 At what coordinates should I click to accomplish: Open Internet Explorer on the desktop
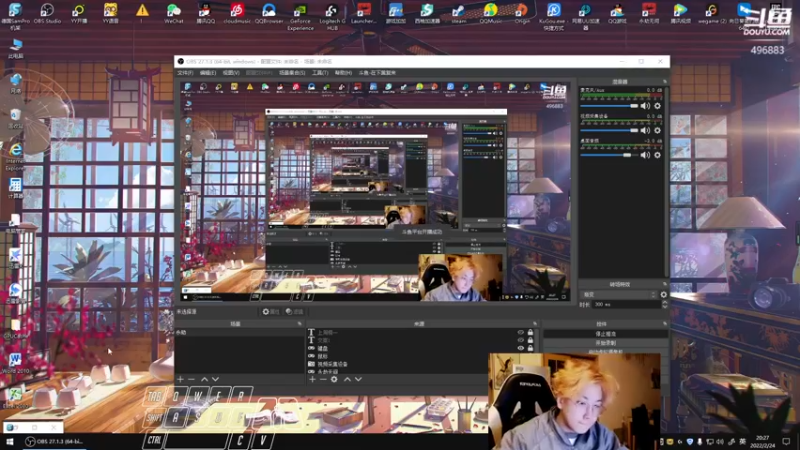click(x=15, y=156)
